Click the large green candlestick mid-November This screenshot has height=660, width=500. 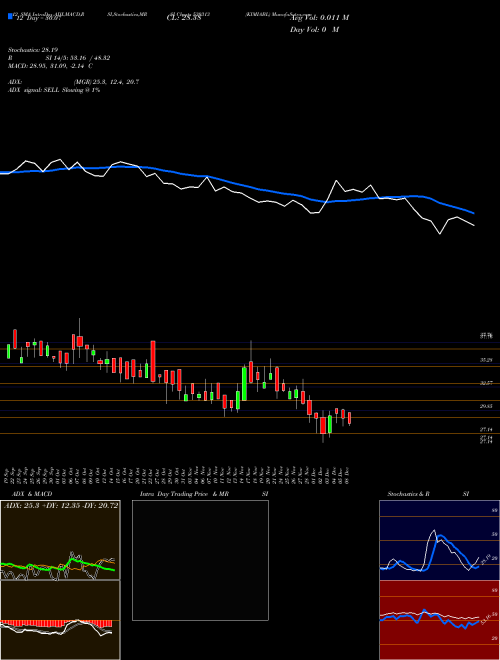(244, 384)
